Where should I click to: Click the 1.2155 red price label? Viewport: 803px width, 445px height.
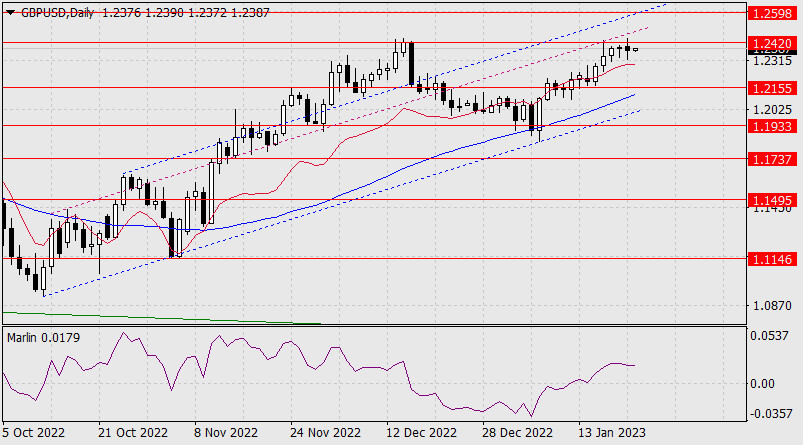772,88
